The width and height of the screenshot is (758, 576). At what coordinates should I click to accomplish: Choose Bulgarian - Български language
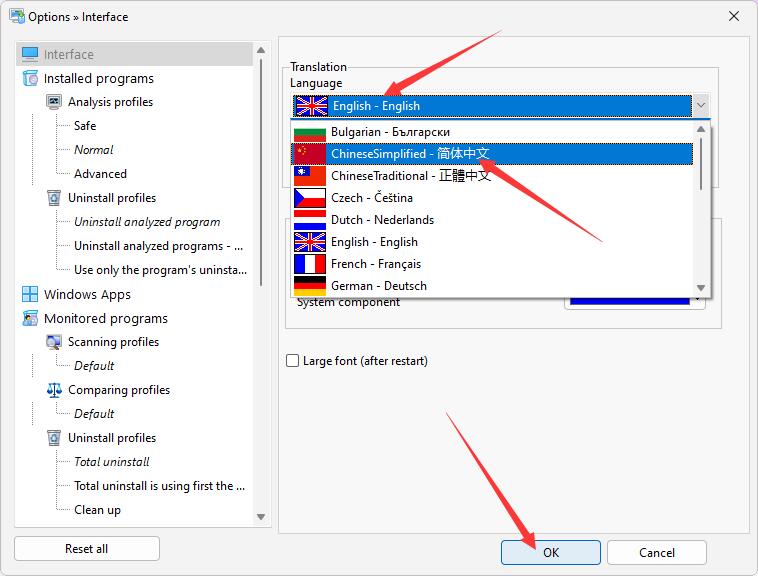[492, 132]
